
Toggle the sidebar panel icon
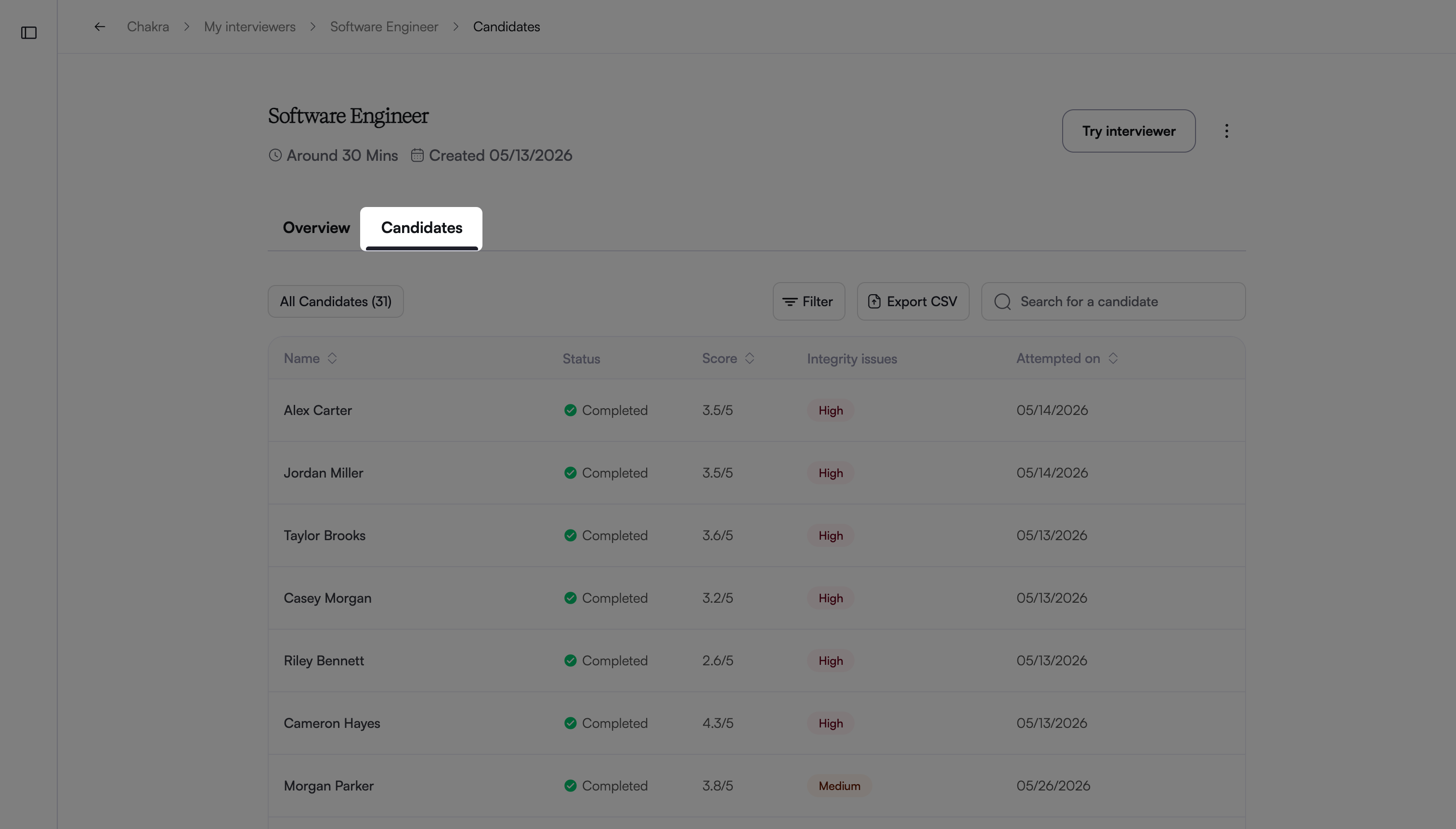[x=28, y=33]
